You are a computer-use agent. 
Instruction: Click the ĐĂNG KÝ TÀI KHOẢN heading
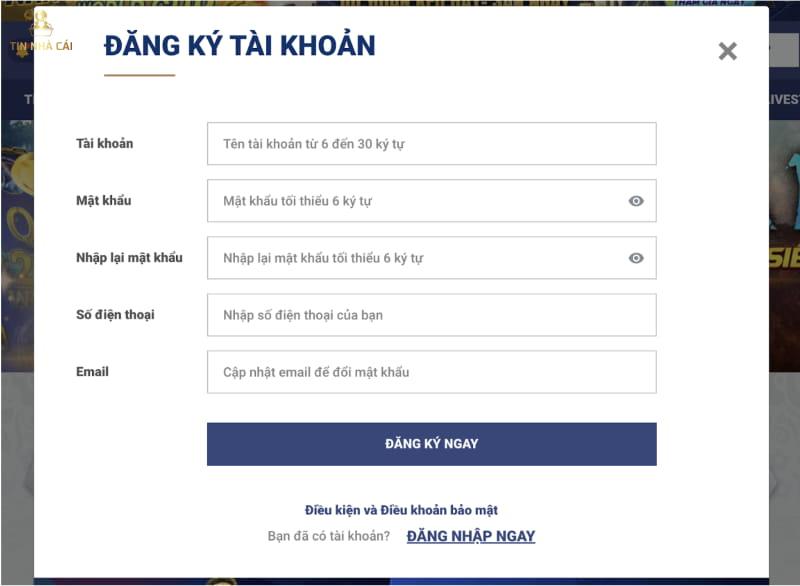(240, 46)
